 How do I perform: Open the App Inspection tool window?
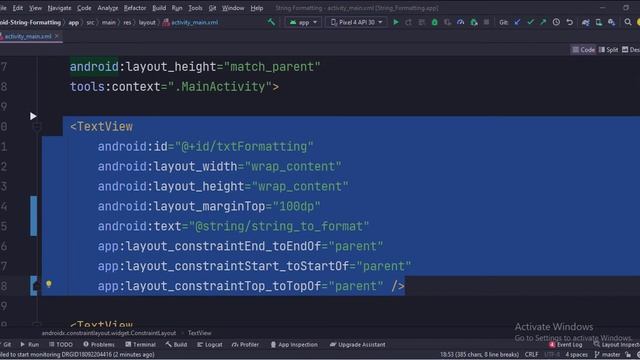(294, 344)
